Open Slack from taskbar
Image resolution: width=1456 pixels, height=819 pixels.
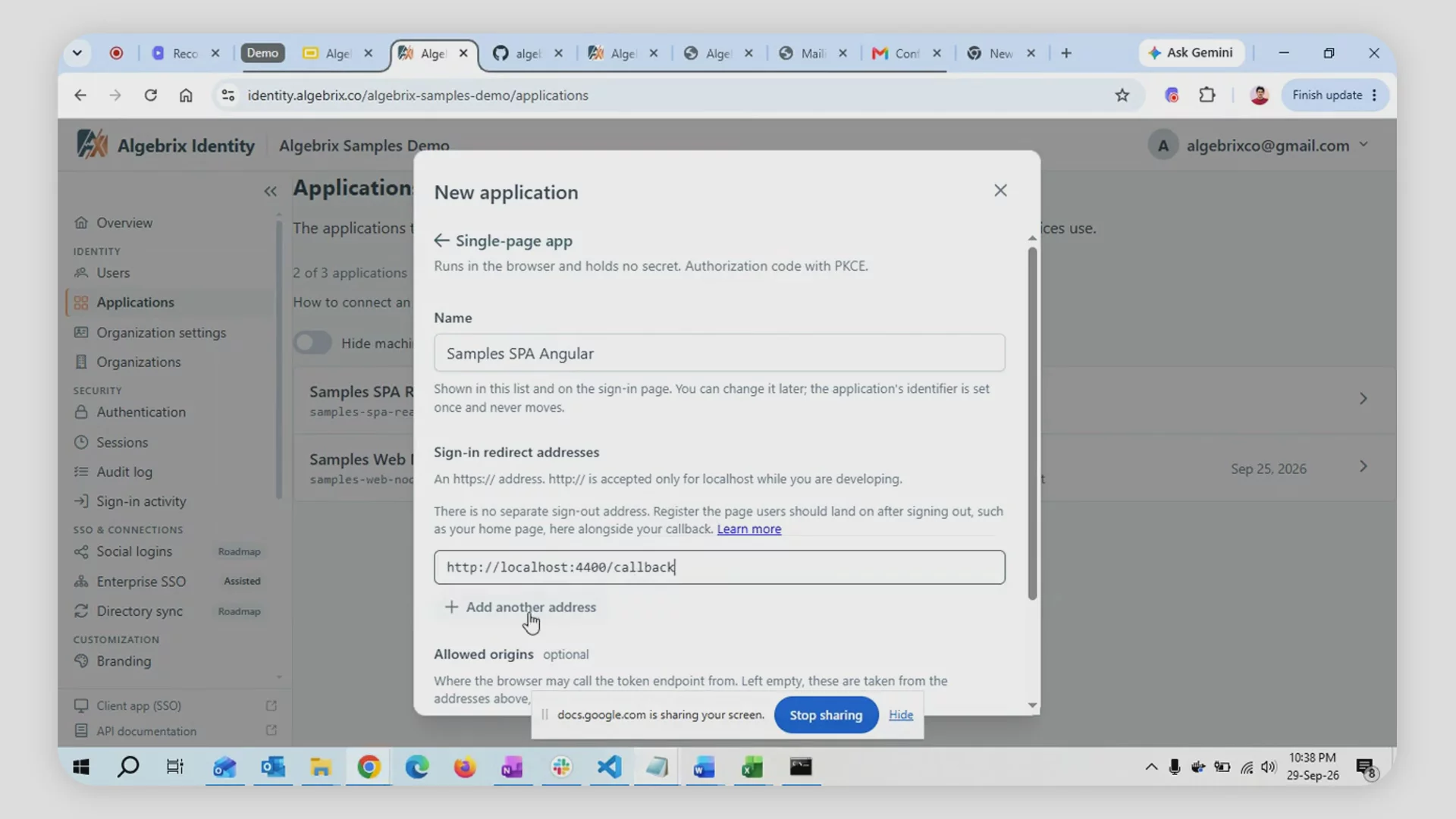coord(561,767)
